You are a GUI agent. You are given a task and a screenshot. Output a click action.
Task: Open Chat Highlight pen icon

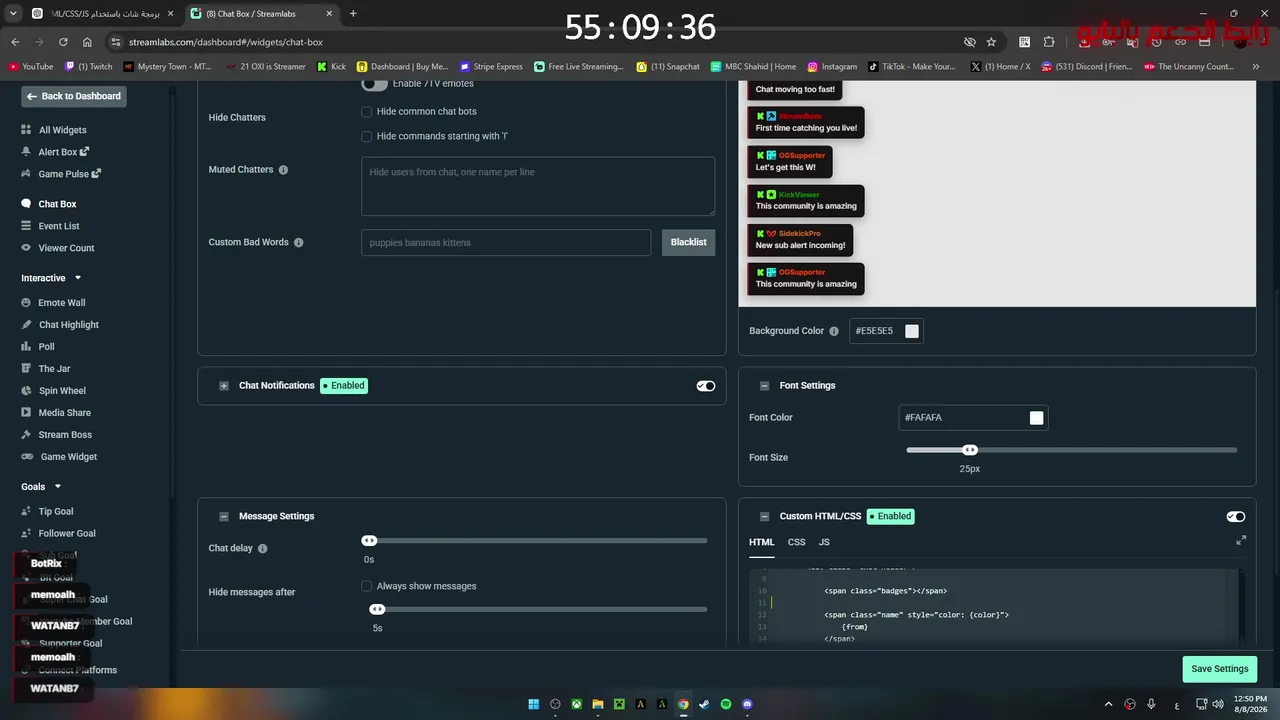pyautogui.click(x=27, y=325)
